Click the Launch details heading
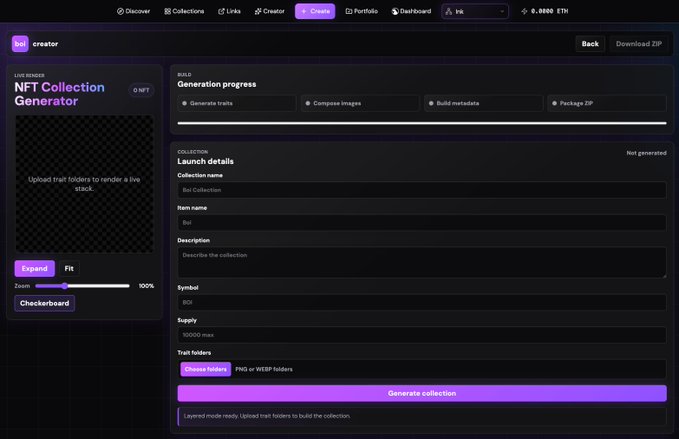The image size is (679, 439). point(205,161)
